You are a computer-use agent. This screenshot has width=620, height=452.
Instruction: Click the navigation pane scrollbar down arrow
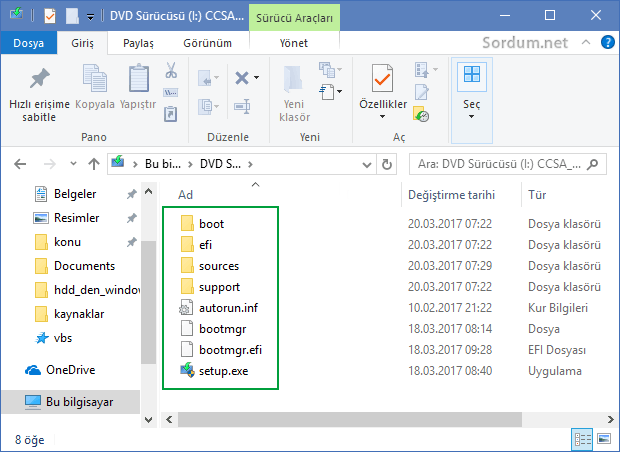[x=149, y=419]
